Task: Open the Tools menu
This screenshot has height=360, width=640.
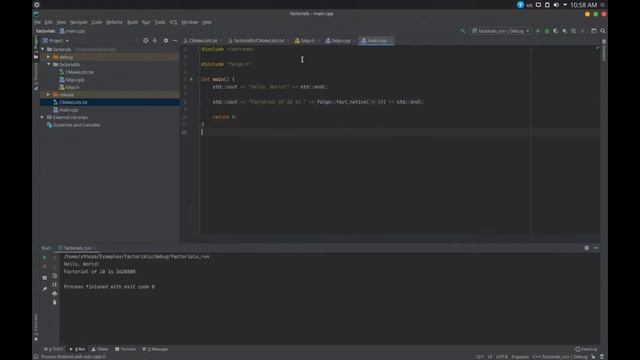Action: [160, 22]
